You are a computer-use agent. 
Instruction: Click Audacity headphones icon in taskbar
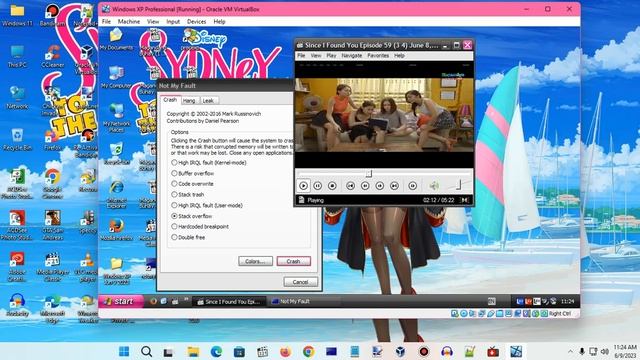point(447,351)
